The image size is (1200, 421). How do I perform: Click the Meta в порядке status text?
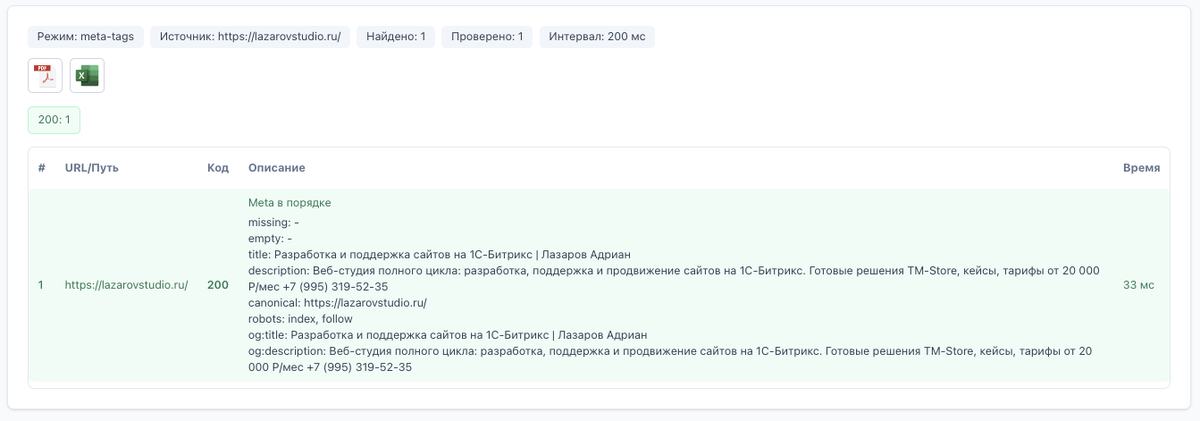click(290, 202)
